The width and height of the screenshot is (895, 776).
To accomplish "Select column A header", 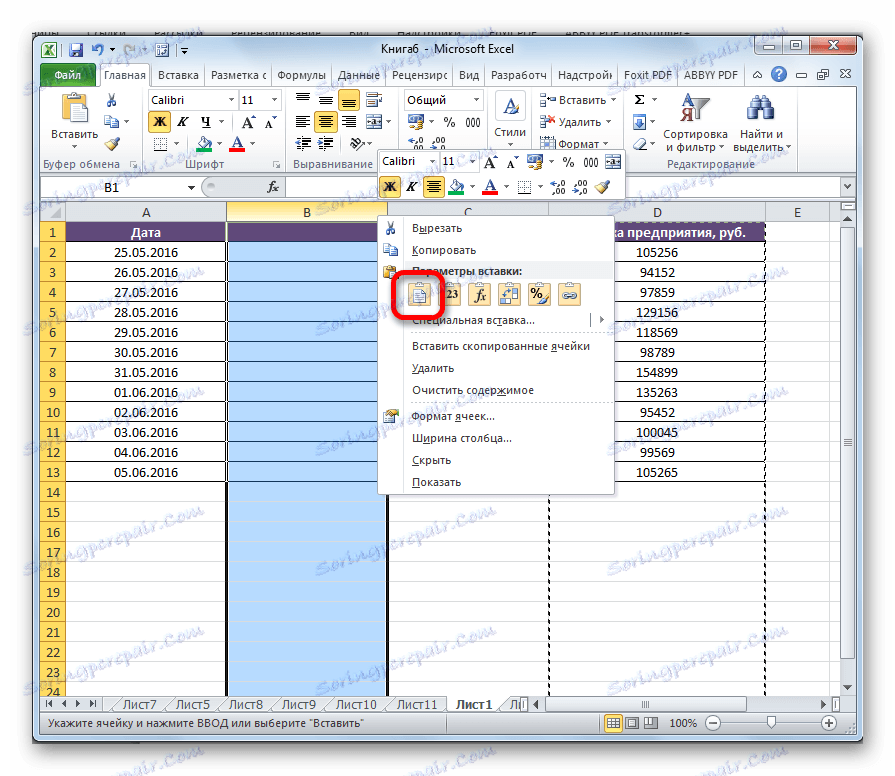I will click(146, 213).
